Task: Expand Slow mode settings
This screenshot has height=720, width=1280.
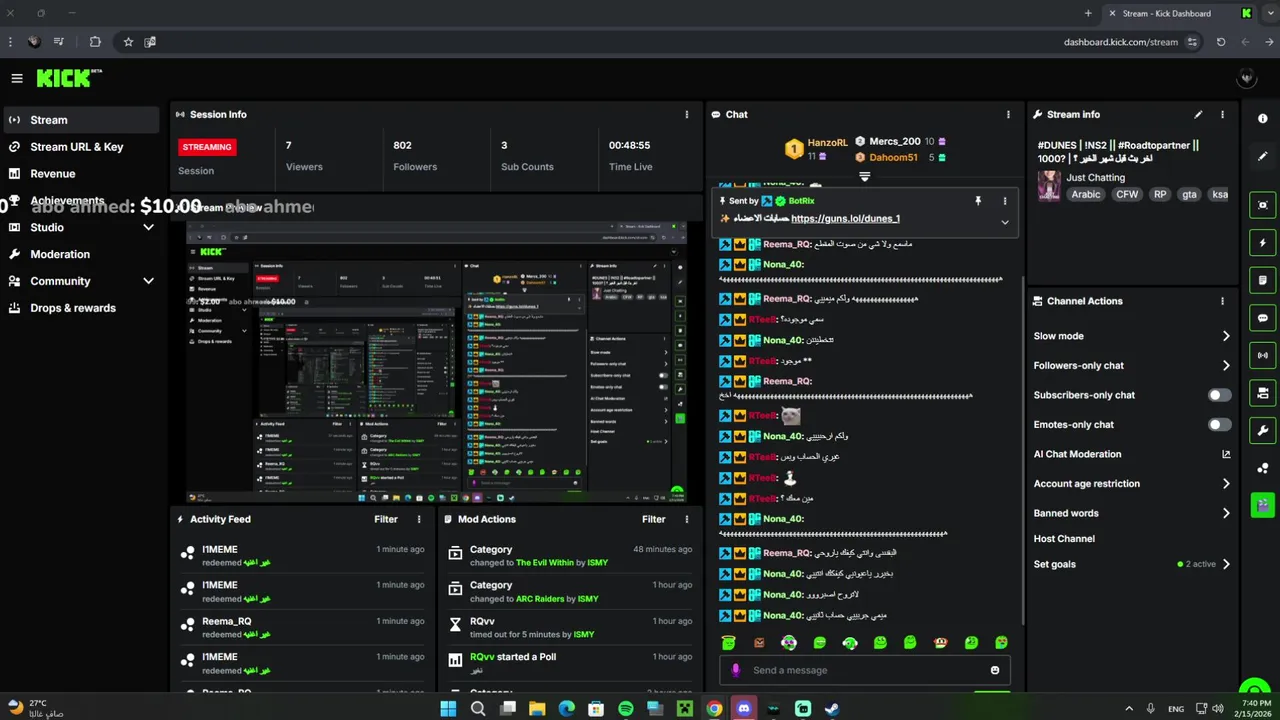Action: [1226, 336]
